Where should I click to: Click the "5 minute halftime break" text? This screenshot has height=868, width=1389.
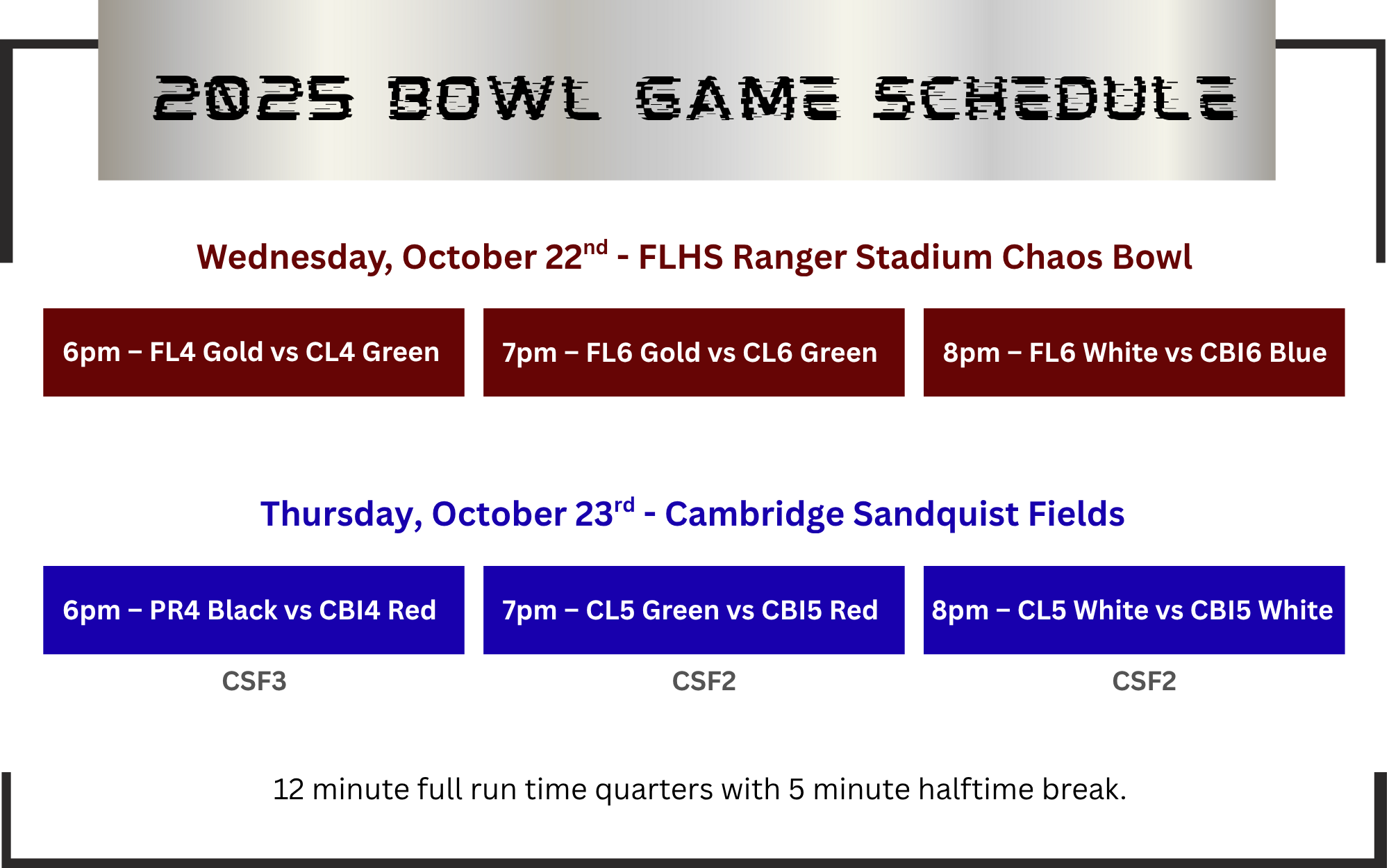[x=956, y=790]
